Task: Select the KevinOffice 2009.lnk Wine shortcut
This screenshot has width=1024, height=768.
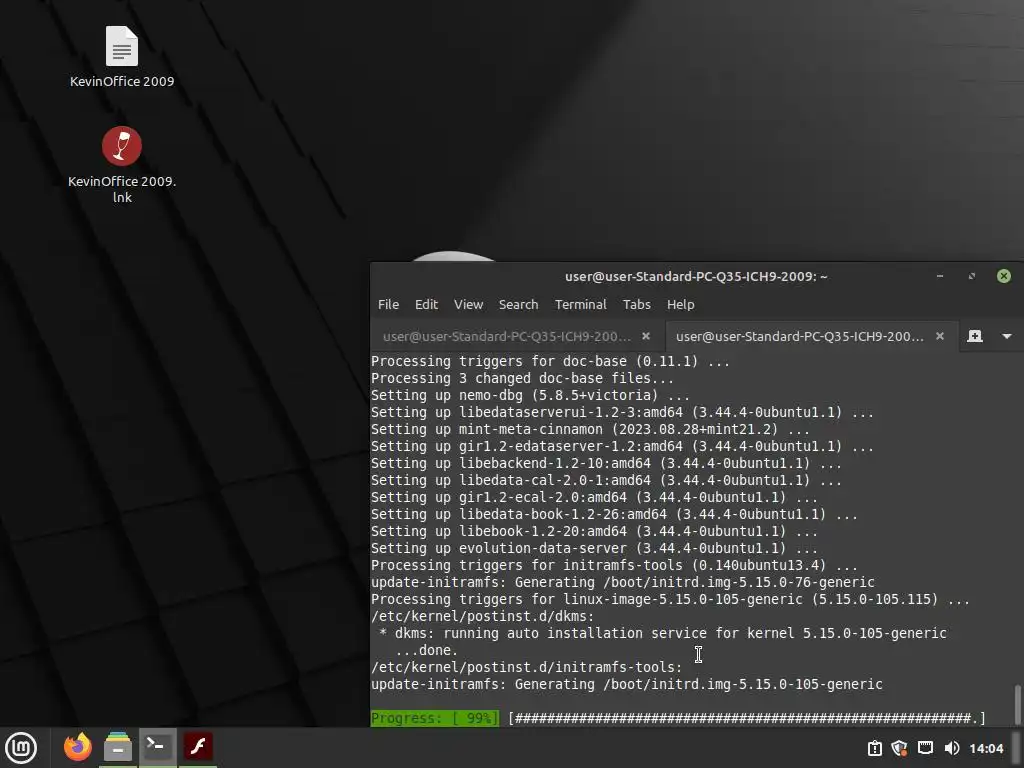Action: 121,146
